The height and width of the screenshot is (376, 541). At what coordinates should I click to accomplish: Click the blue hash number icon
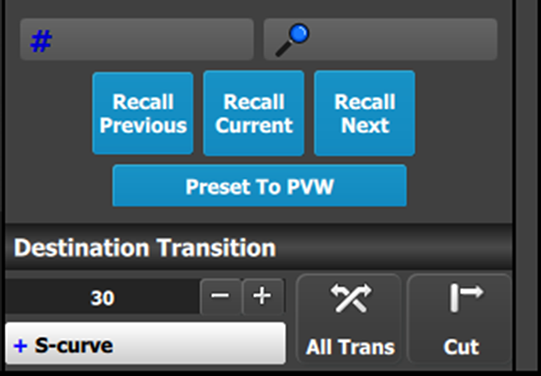click(41, 41)
